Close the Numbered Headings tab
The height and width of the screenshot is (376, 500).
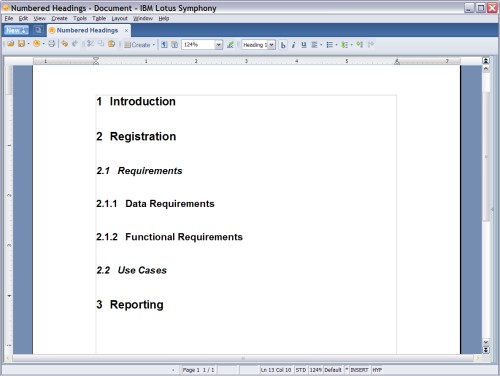(x=126, y=30)
